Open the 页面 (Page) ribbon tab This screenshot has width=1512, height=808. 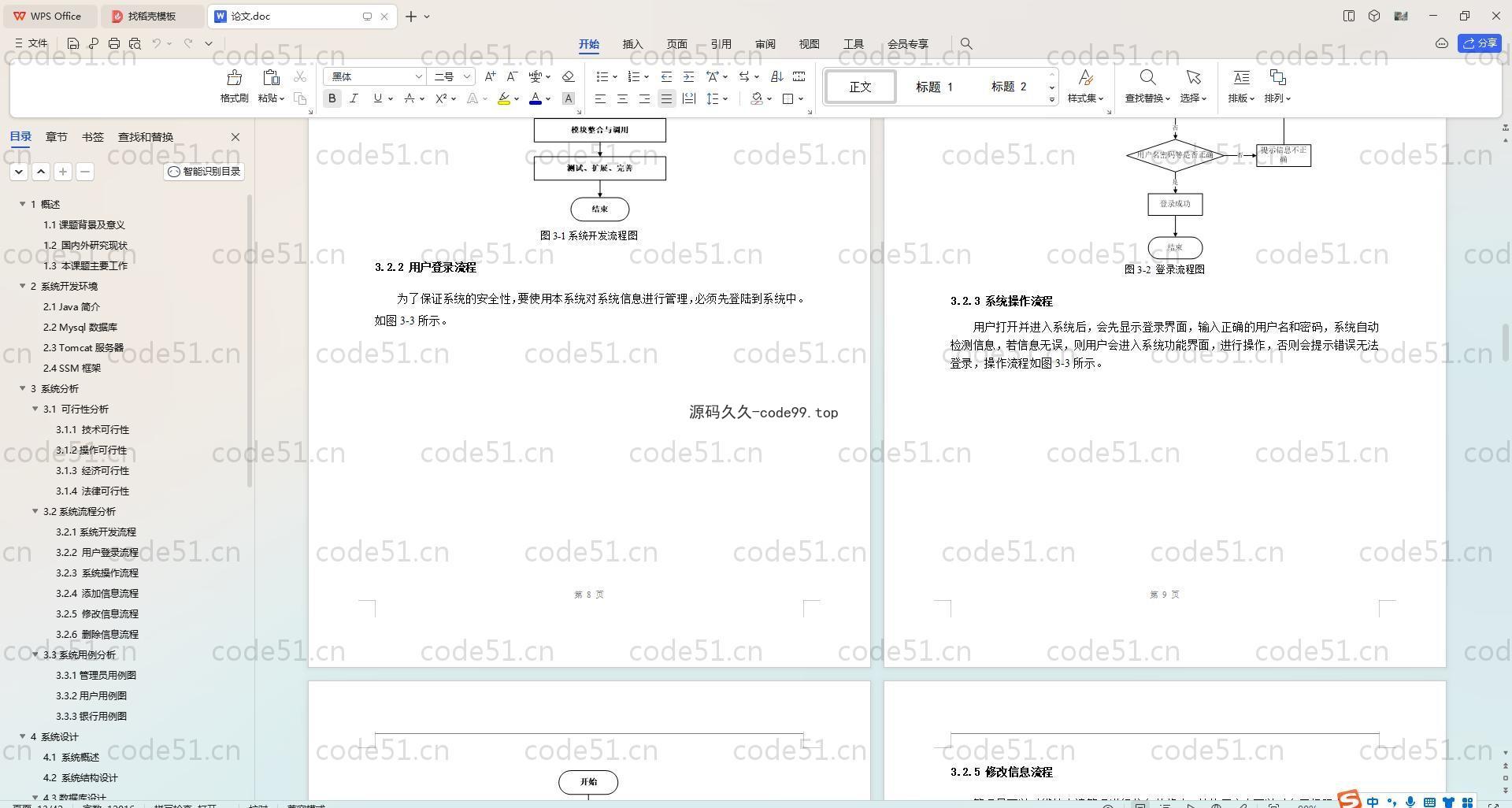point(676,44)
